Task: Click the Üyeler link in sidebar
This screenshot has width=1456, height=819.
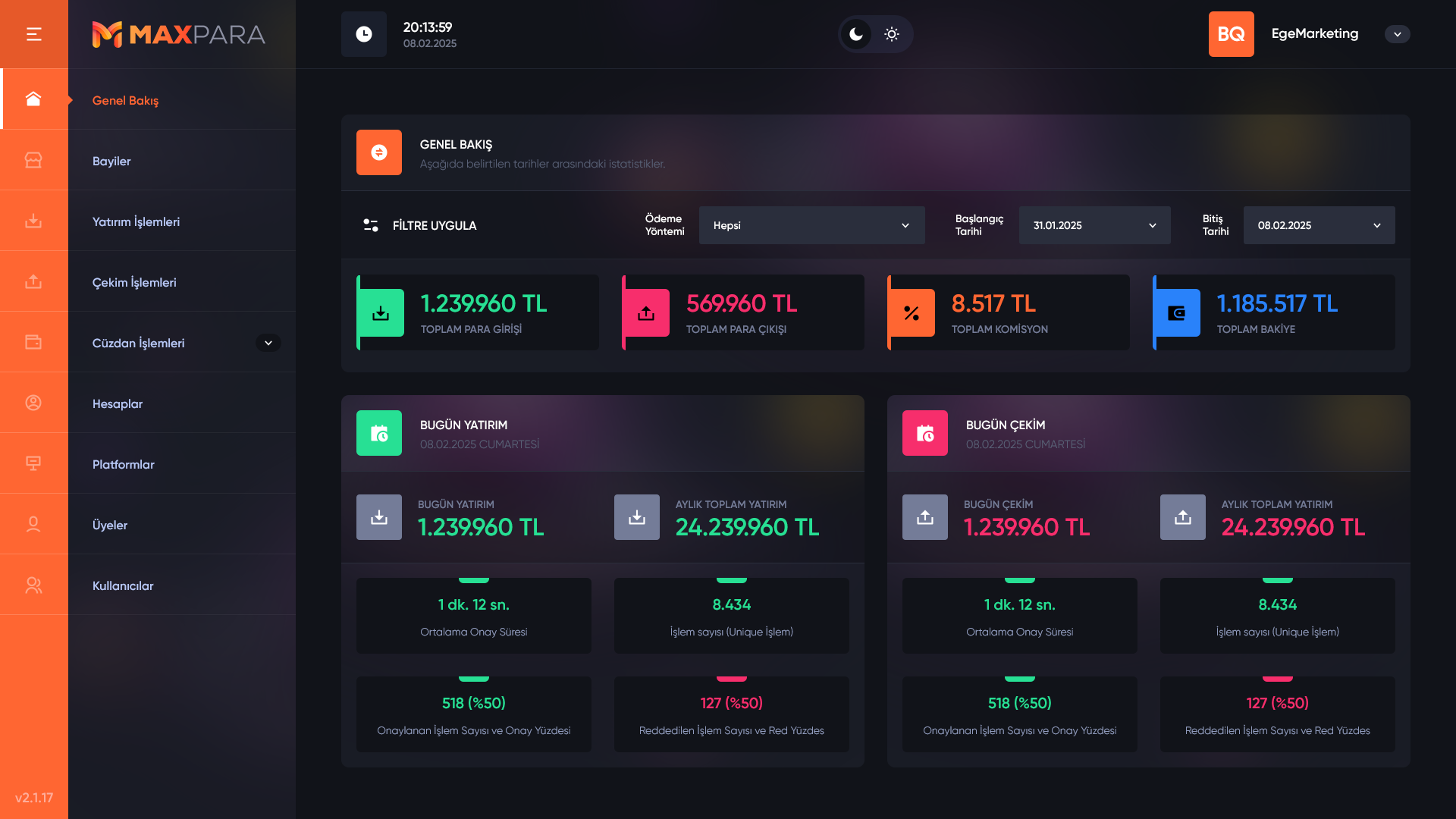Action: pos(110,525)
